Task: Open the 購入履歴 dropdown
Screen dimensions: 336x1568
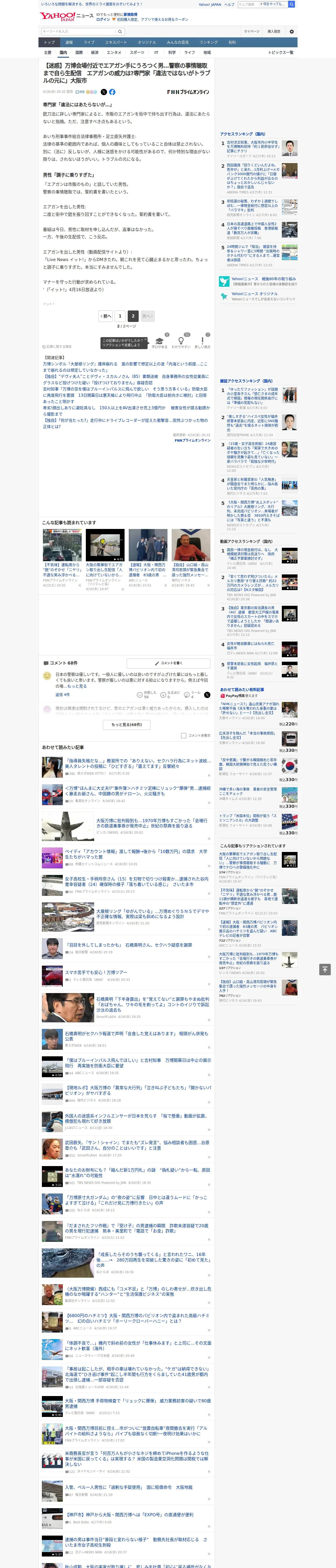Action: click(x=274, y=32)
